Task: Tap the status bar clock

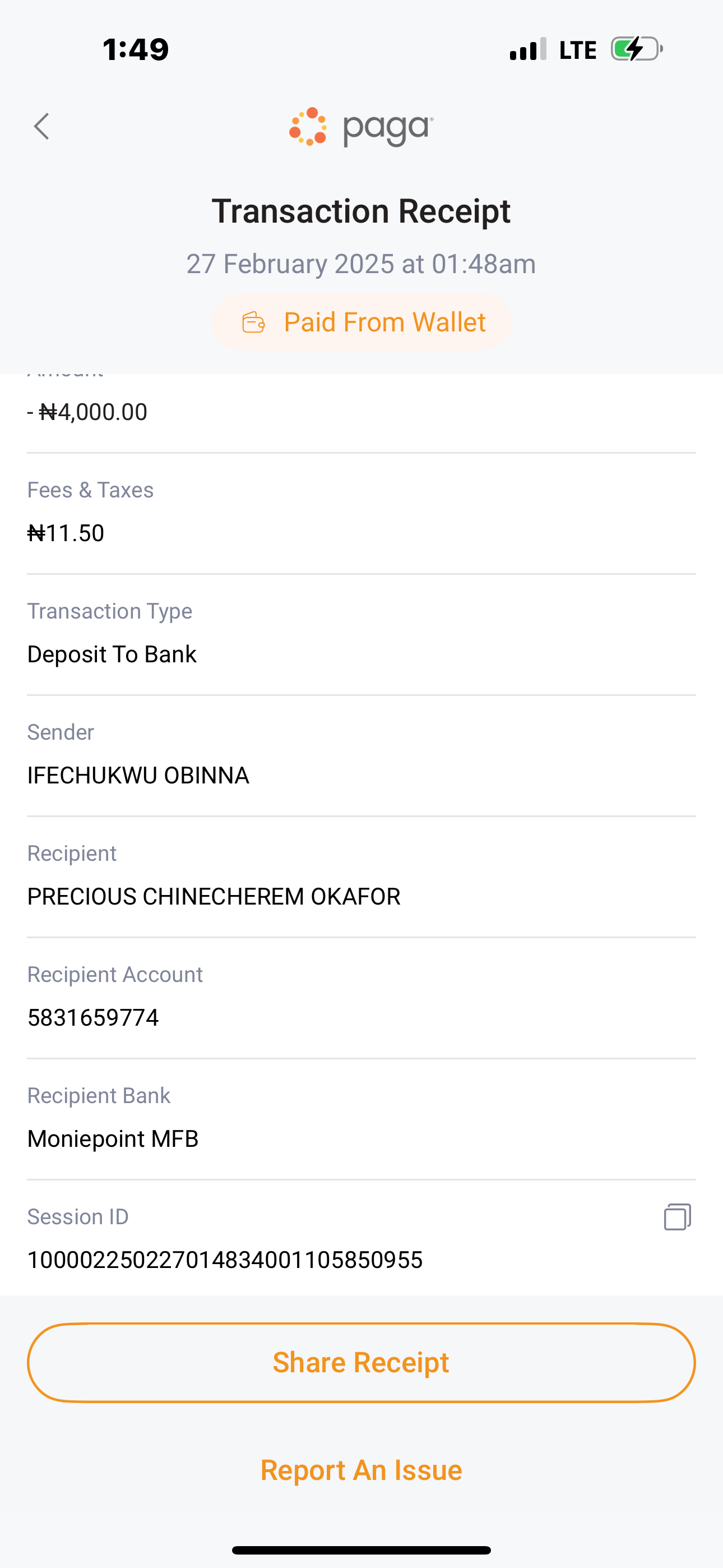Action: [x=135, y=49]
